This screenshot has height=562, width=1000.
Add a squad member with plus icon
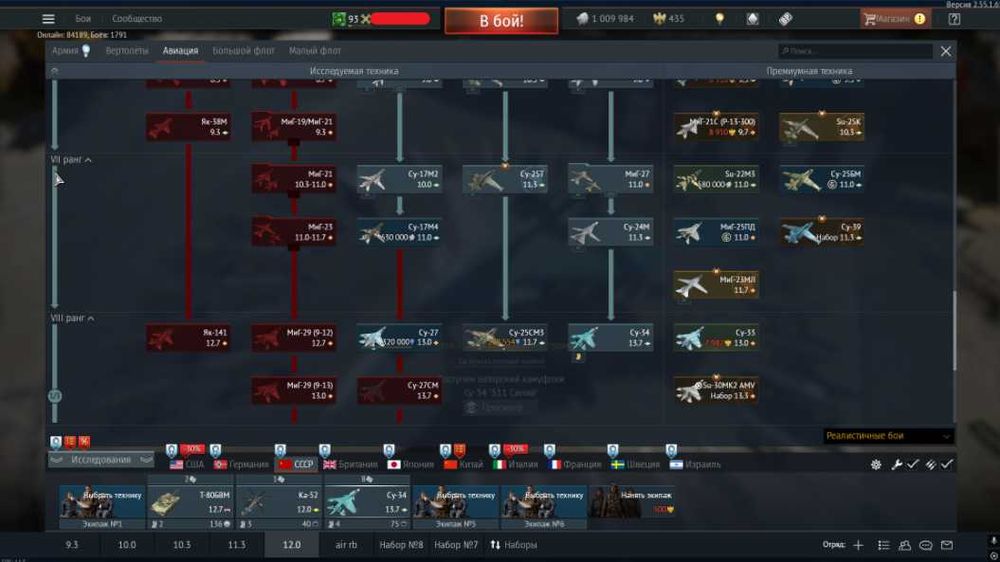coord(858,545)
